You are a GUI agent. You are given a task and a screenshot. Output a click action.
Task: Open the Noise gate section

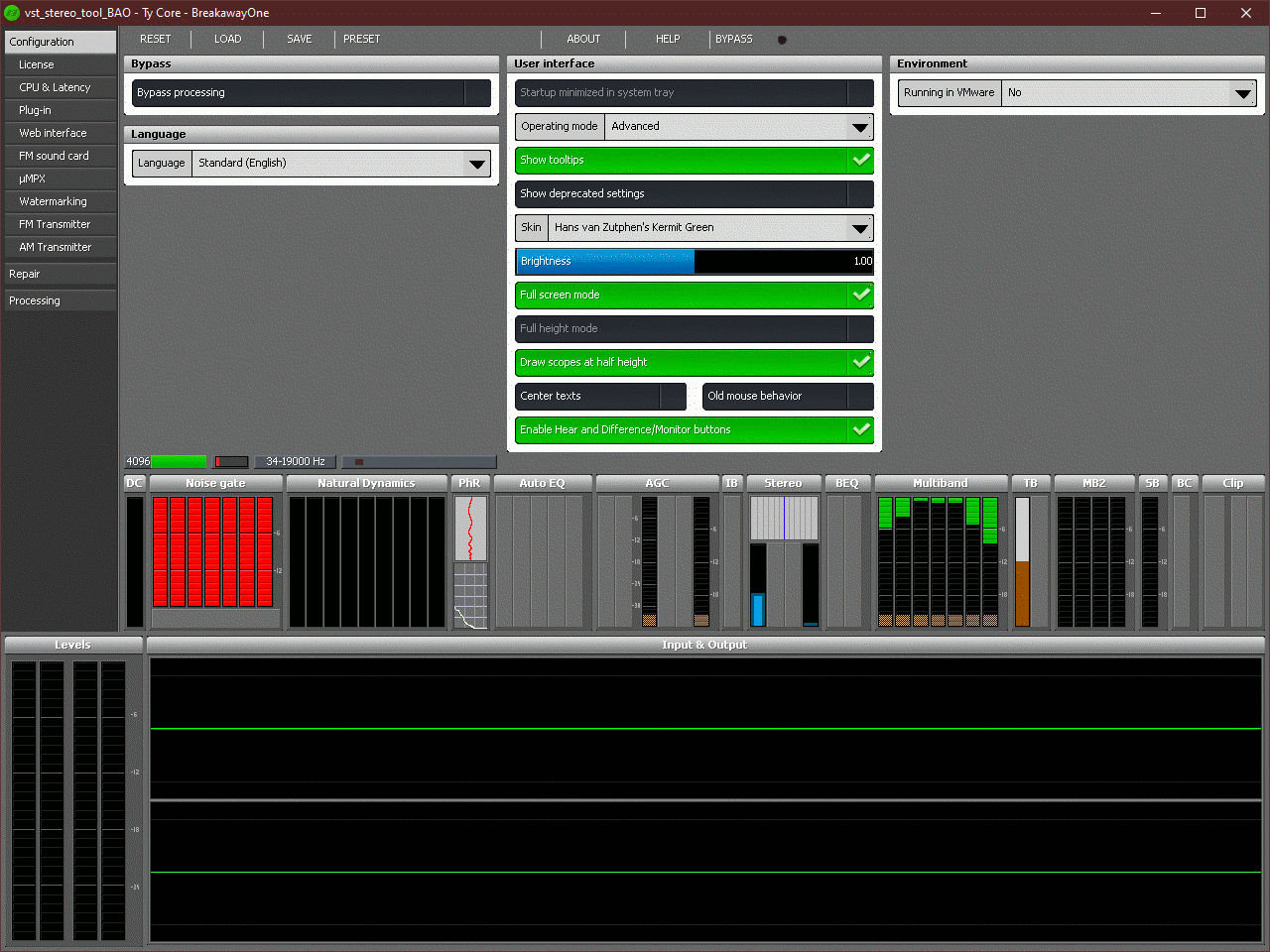tap(215, 483)
